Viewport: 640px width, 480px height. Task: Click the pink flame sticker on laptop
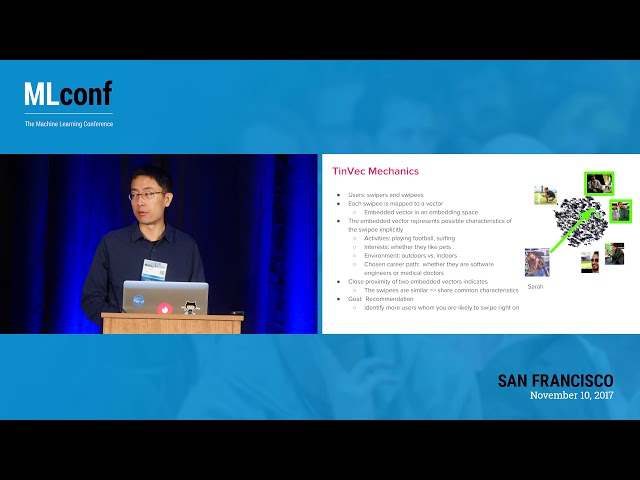(164, 309)
